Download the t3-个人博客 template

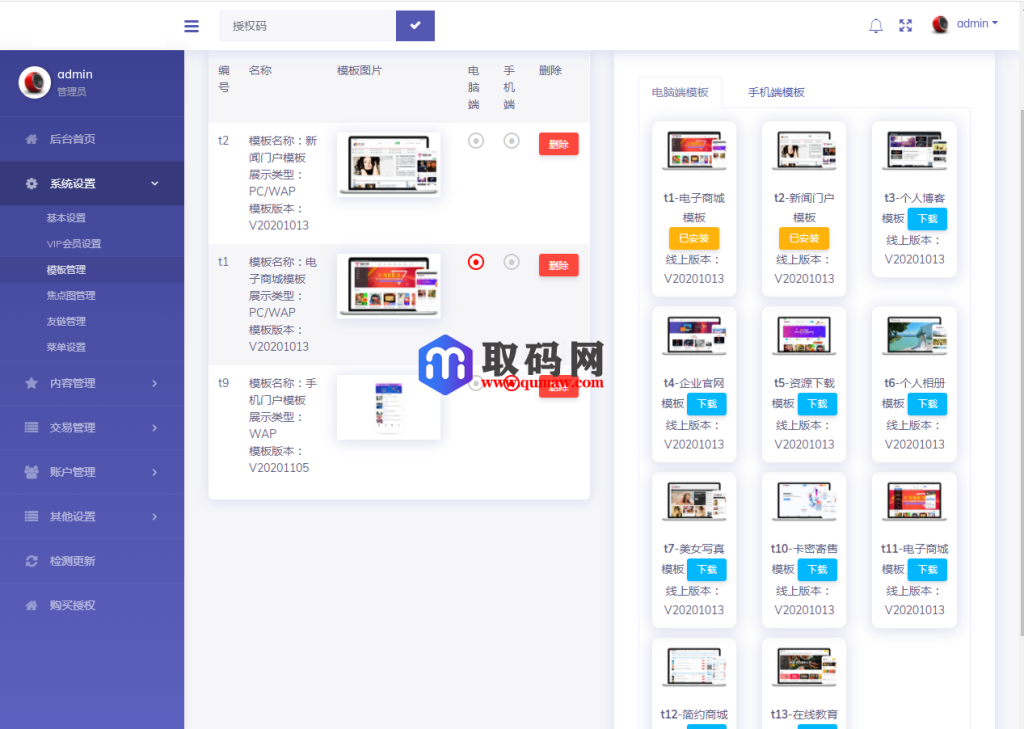click(927, 219)
